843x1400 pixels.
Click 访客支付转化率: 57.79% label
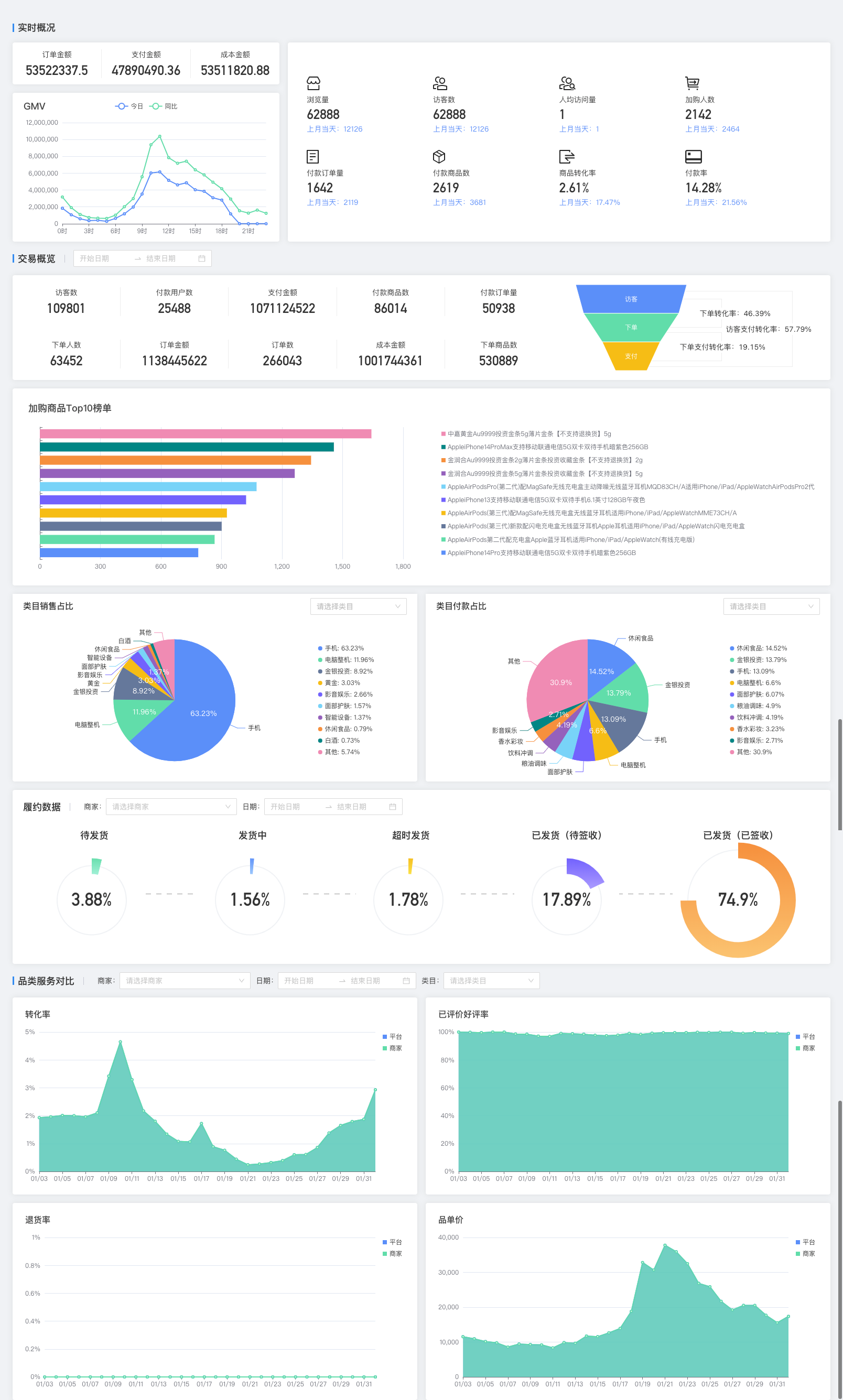(x=769, y=329)
